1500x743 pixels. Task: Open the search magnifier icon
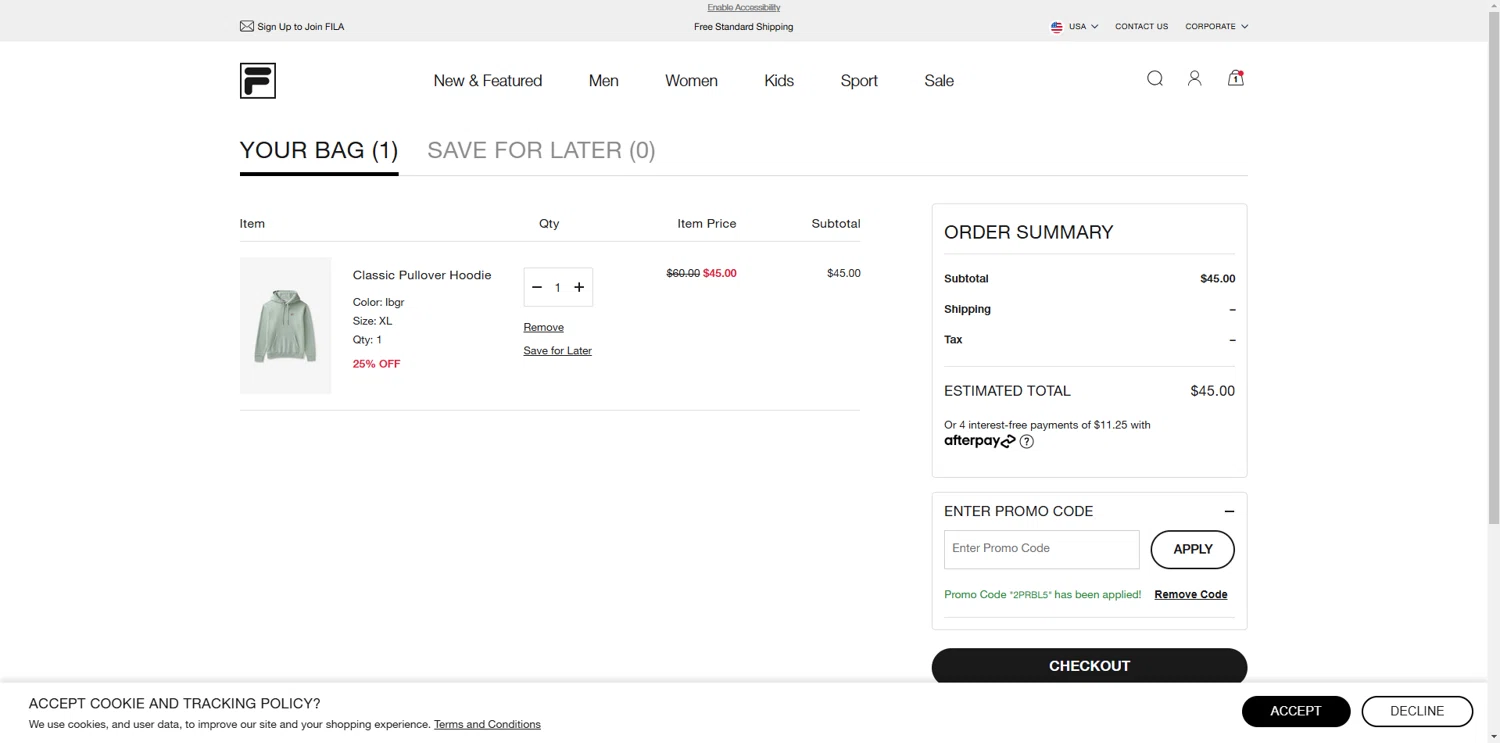(x=1155, y=79)
